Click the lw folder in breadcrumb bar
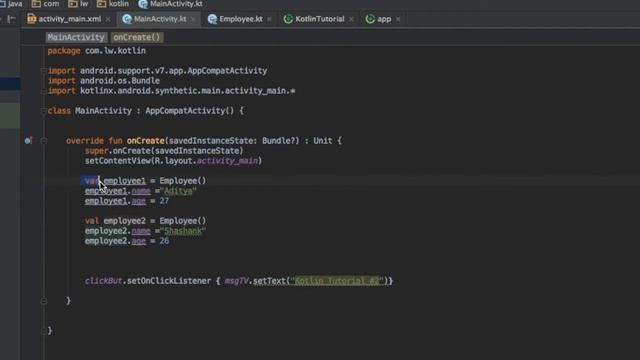Image resolution: width=640 pixels, height=360 pixels. pos(78,4)
